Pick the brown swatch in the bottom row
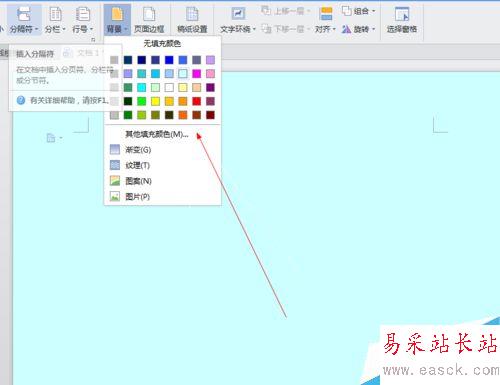 point(196,115)
